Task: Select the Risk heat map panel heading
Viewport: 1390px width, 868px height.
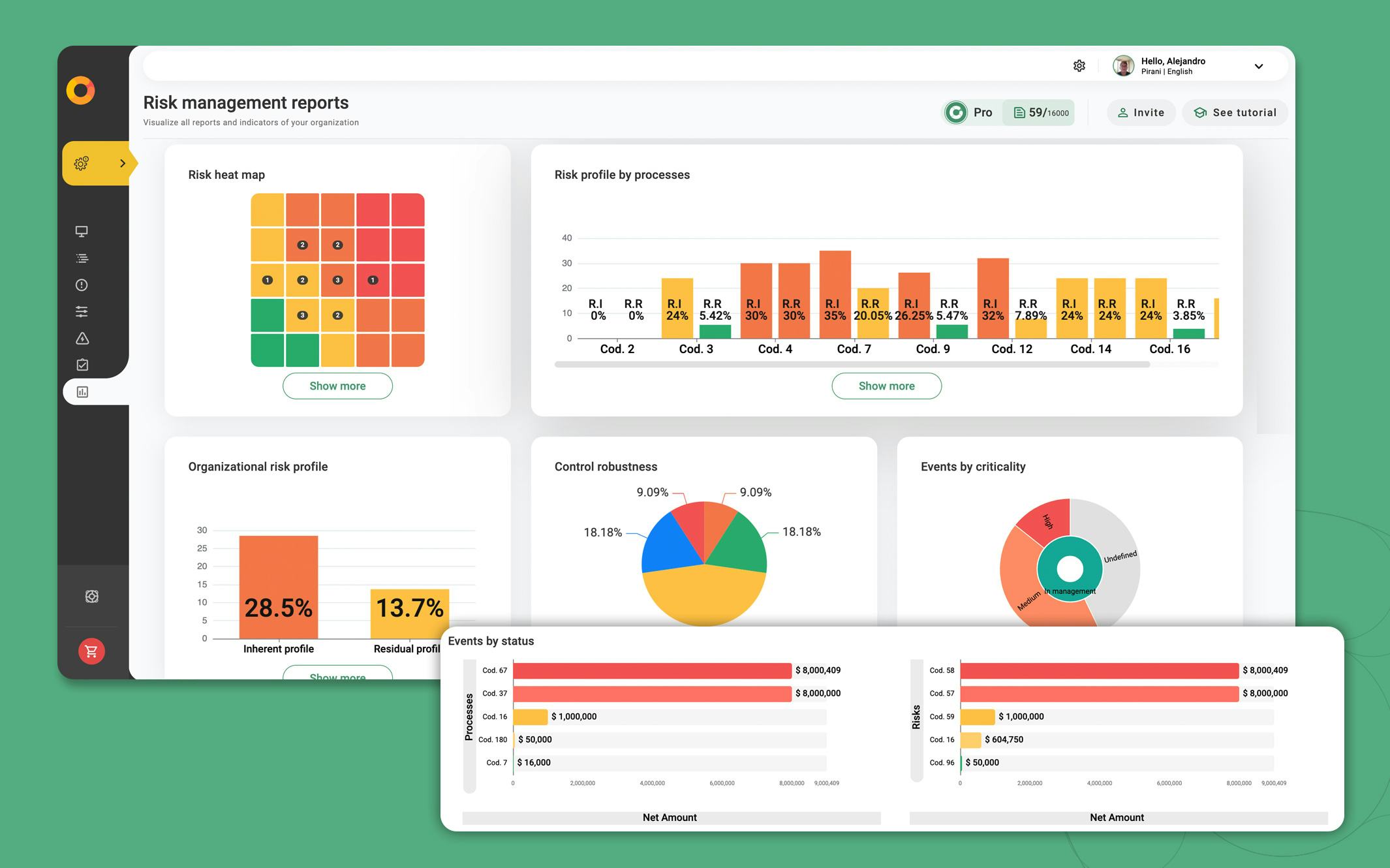Action: [x=226, y=174]
